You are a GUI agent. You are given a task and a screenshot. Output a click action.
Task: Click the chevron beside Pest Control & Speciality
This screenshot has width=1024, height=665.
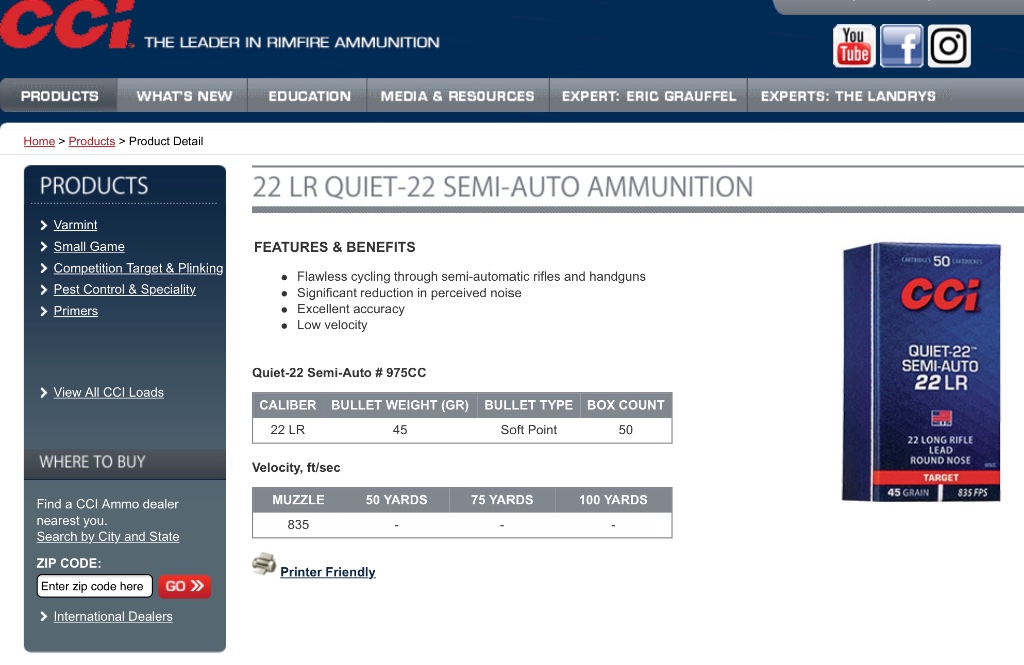44,290
